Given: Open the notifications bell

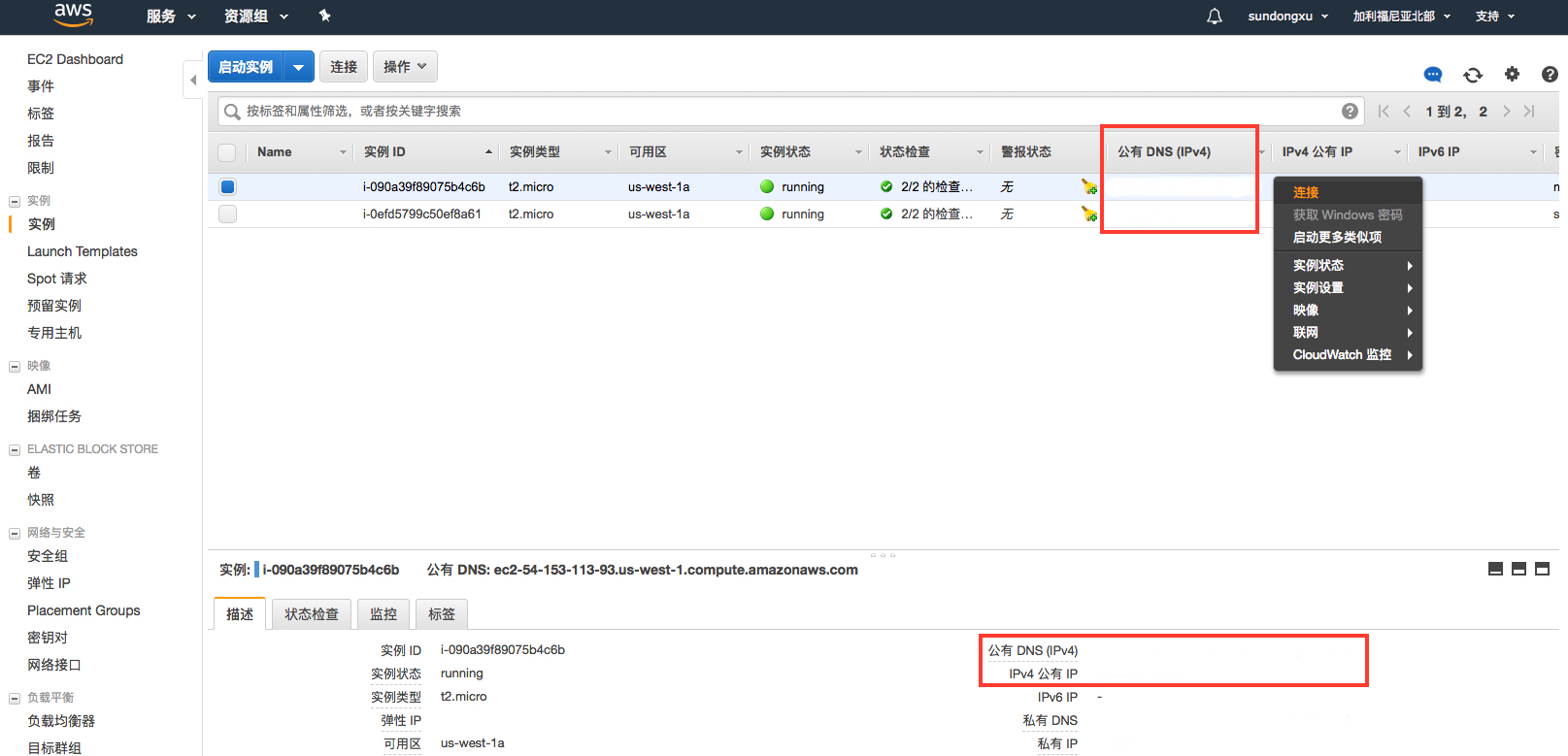Looking at the screenshot, I should click(1214, 16).
